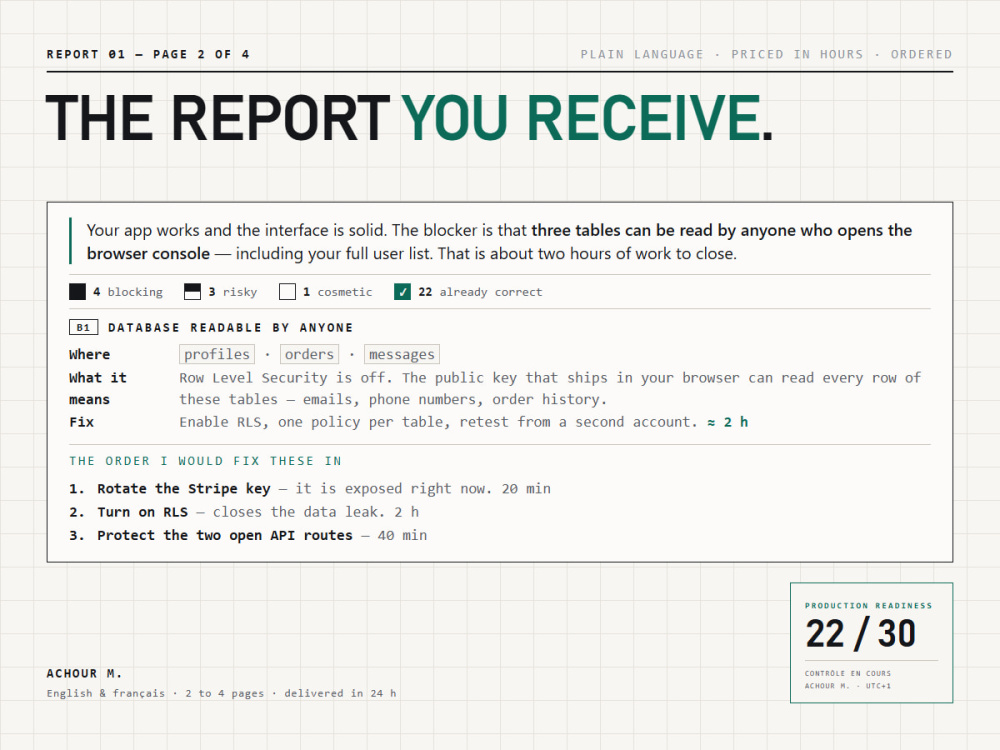Click 'Protect the two open API routes'
Image resolution: width=1000 pixels, height=750 pixels.
(x=224, y=535)
